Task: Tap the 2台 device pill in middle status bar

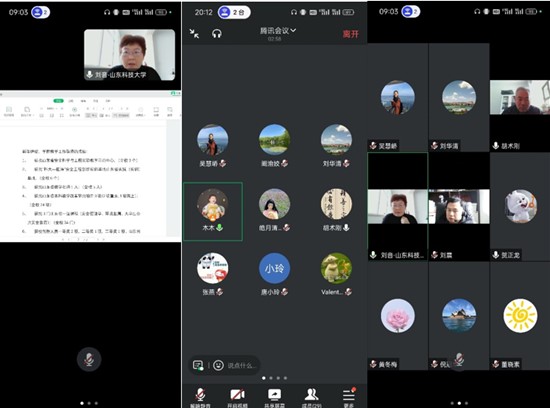Action: [x=234, y=12]
